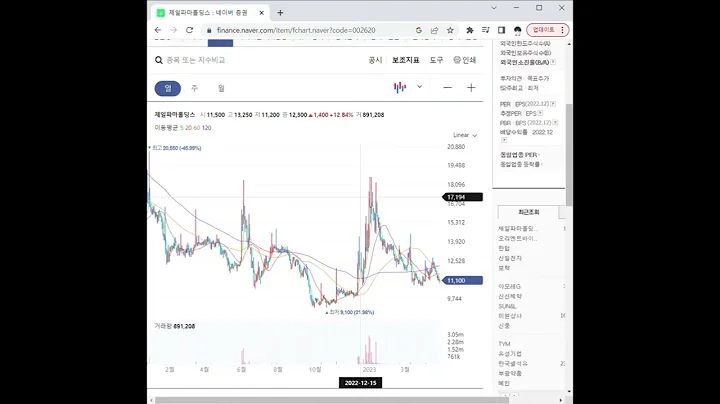Click the 120-day moving average label

click(x=207, y=128)
